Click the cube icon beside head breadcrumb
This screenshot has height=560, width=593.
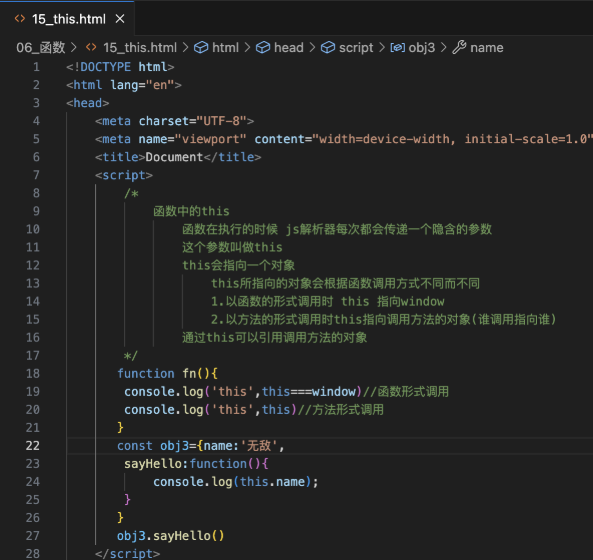[x=263, y=48]
